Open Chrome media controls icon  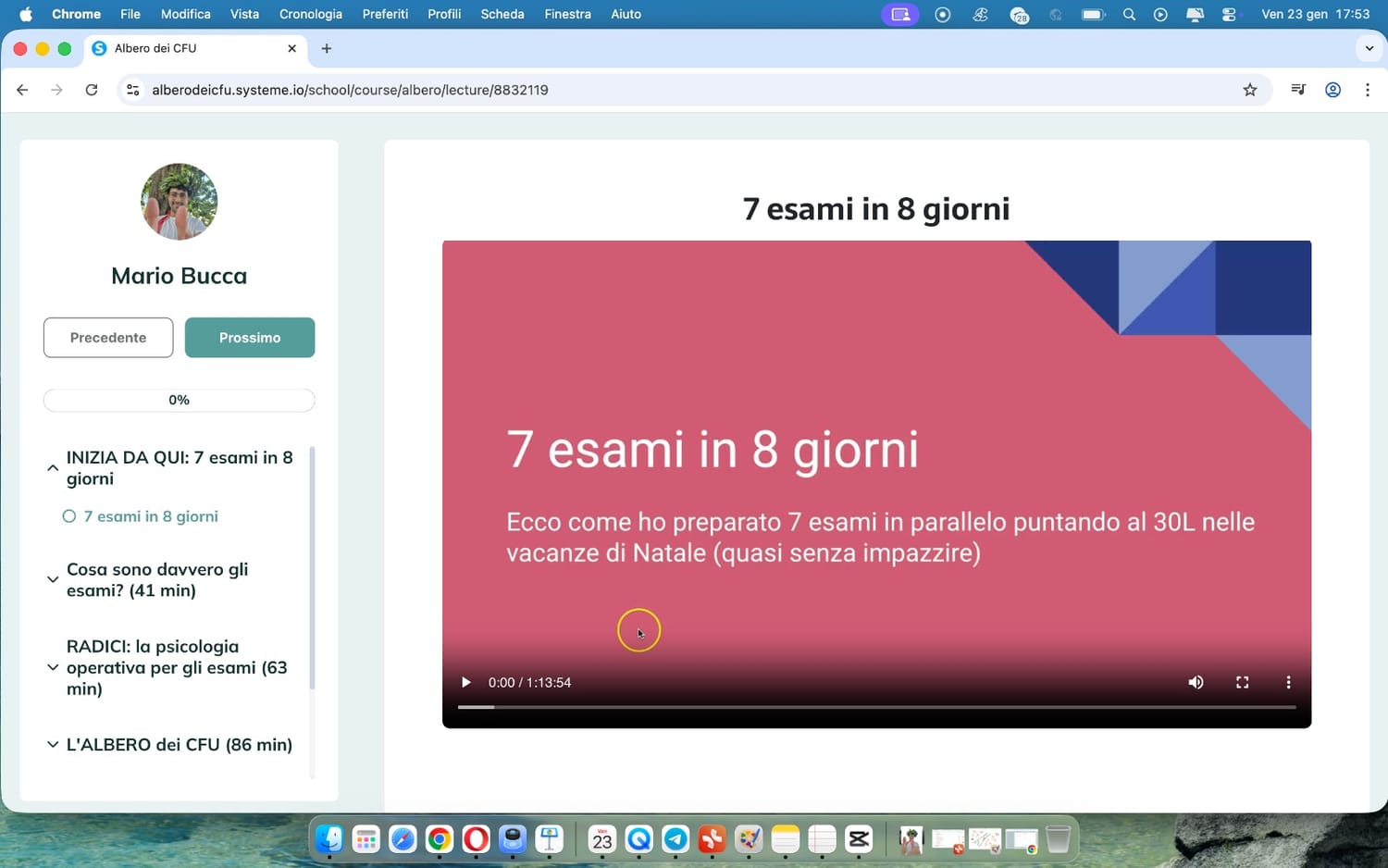[x=1298, y=90]
